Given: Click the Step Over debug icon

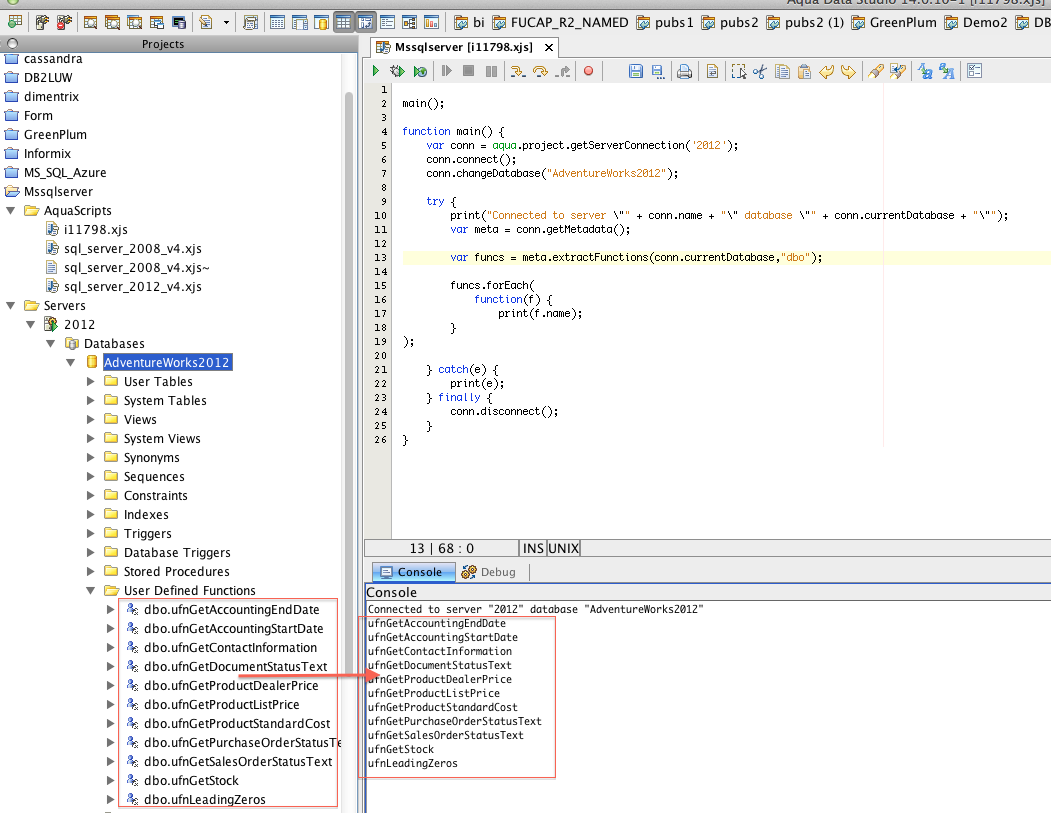Looking at the screenshot, I should (540, 71).
